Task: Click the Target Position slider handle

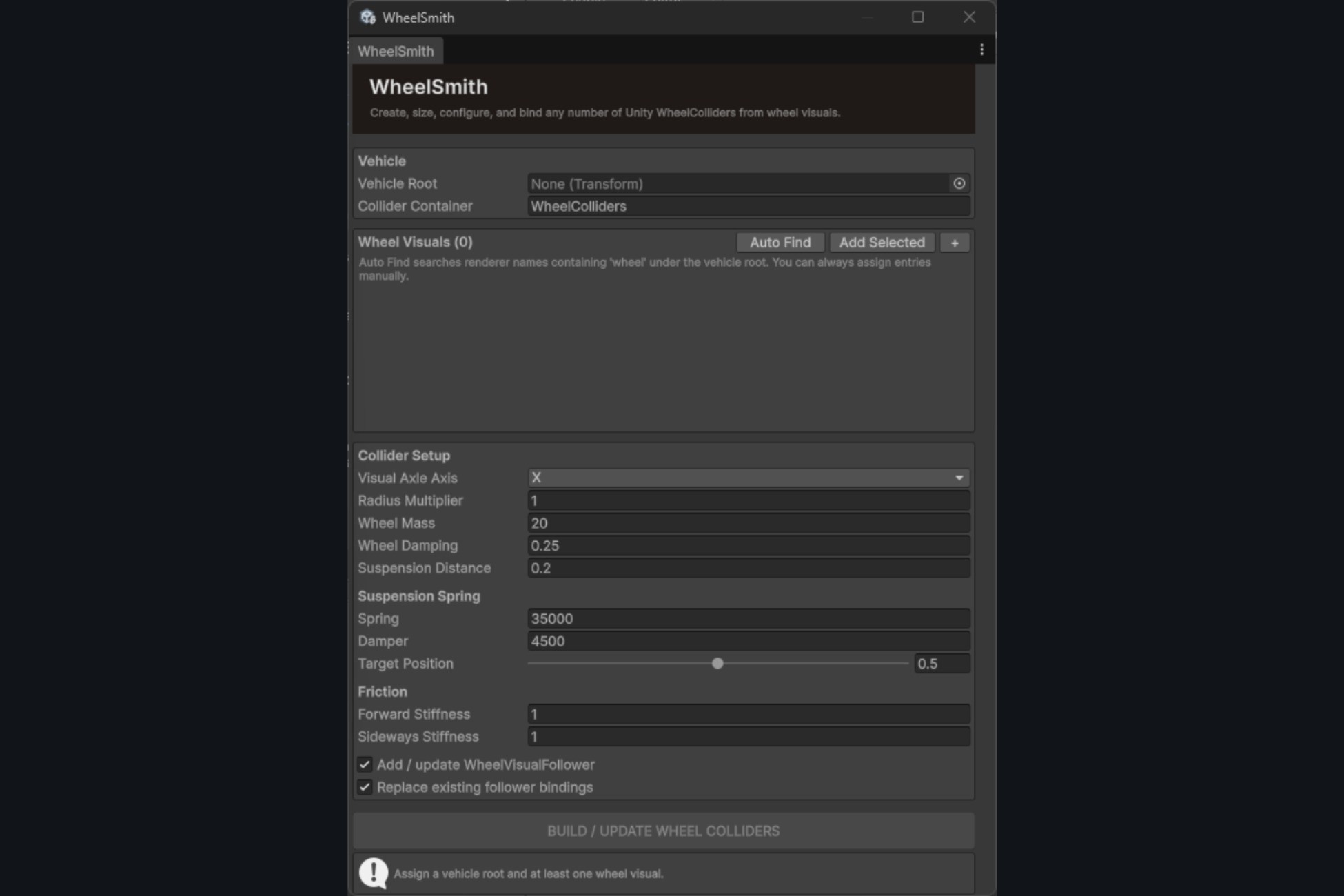Action: pos(717,663)
